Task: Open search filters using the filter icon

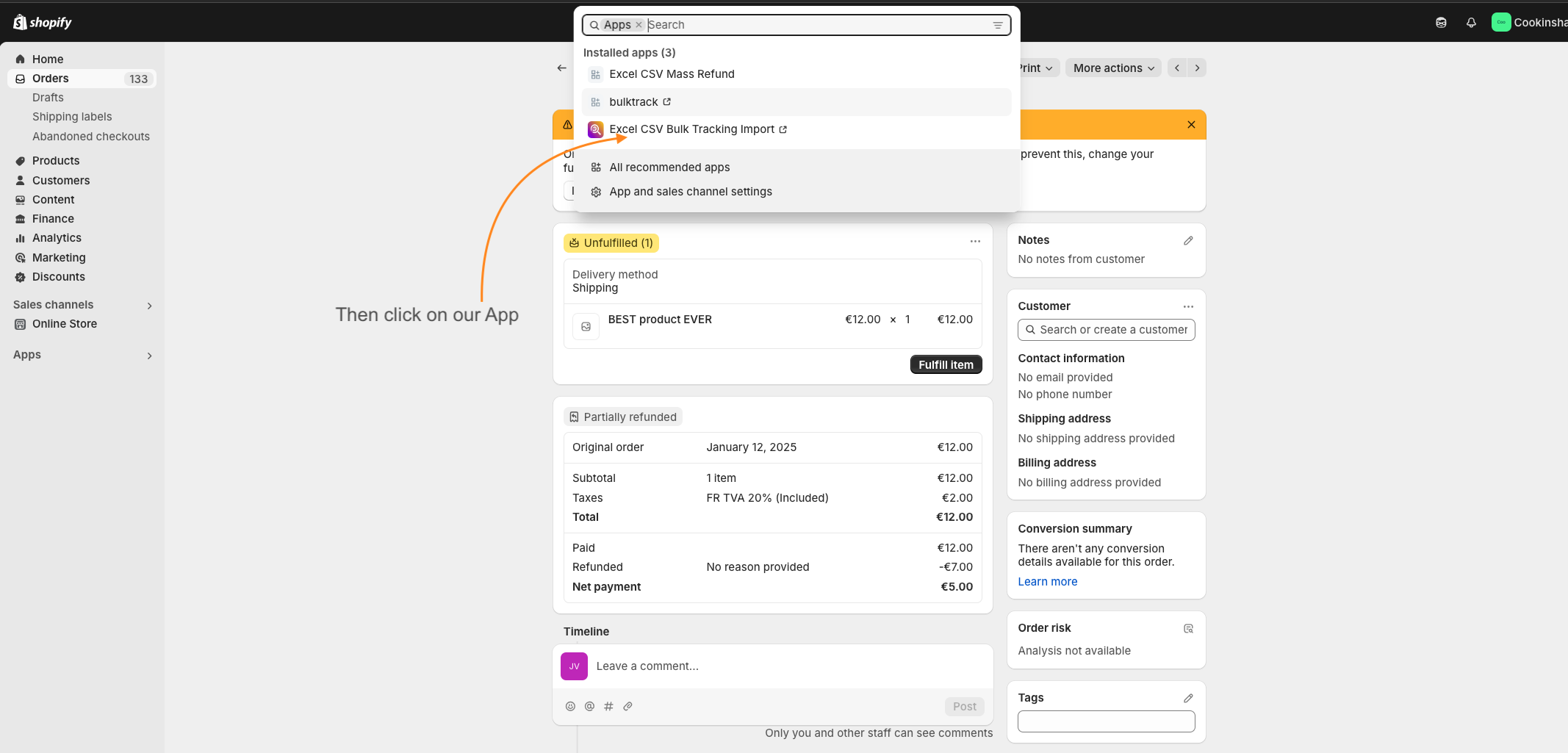Action: click(x=997, y=24)
